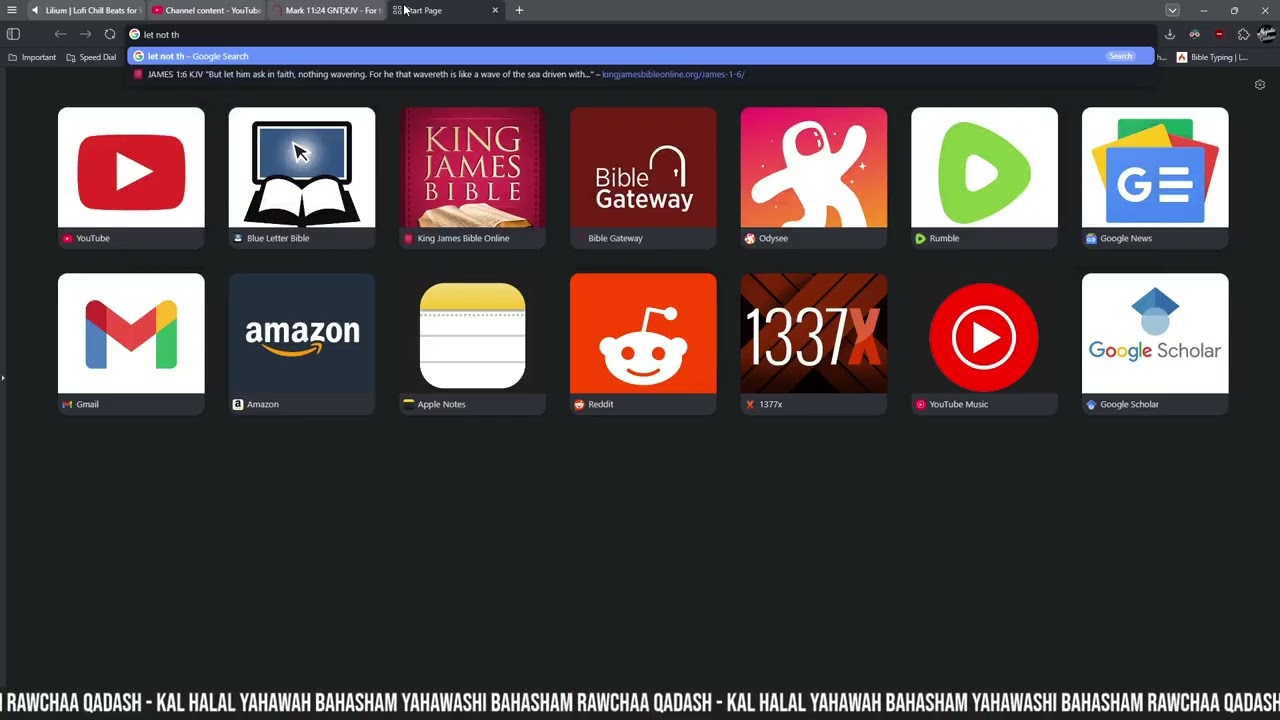Image resolution: width=1280 pixels, height=720 pixels.
Task: Switch to the Mark 11:24 GNT;KJV tab
Action: pyautogui.click(x=326, y=10)
